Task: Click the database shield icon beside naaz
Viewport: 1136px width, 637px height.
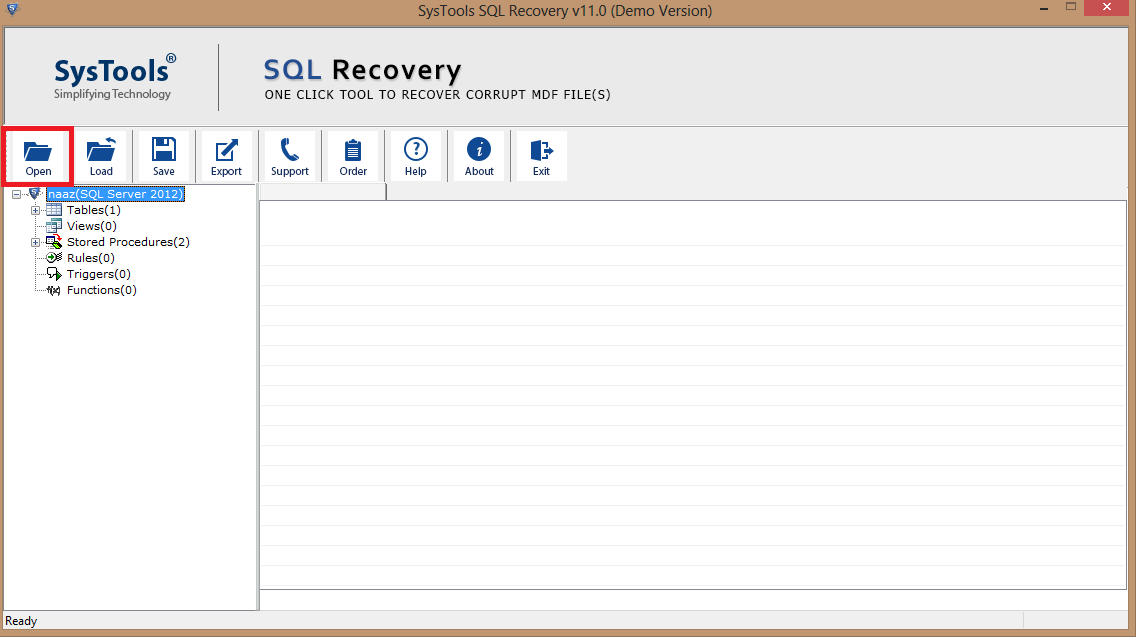Action: [34, 193]
